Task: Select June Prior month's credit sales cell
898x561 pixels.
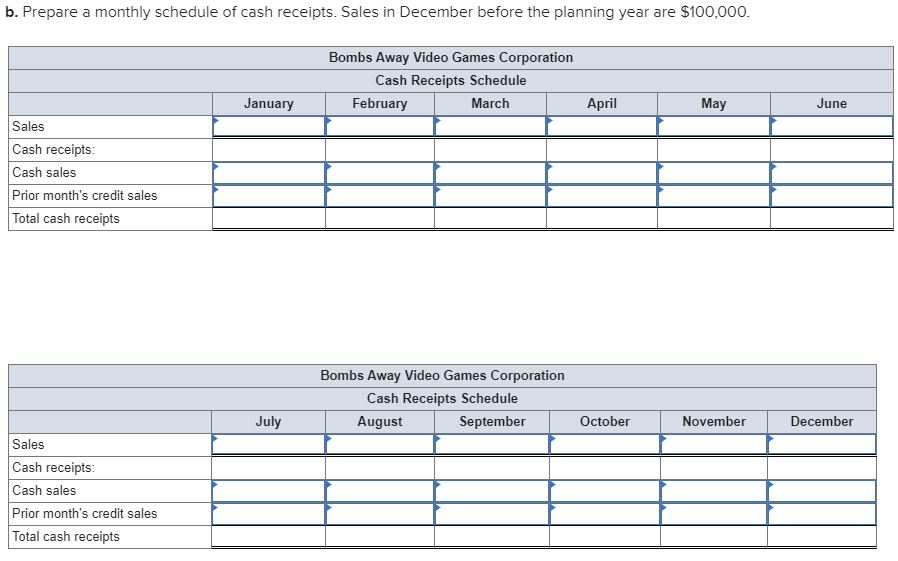Action: (831, 195)
